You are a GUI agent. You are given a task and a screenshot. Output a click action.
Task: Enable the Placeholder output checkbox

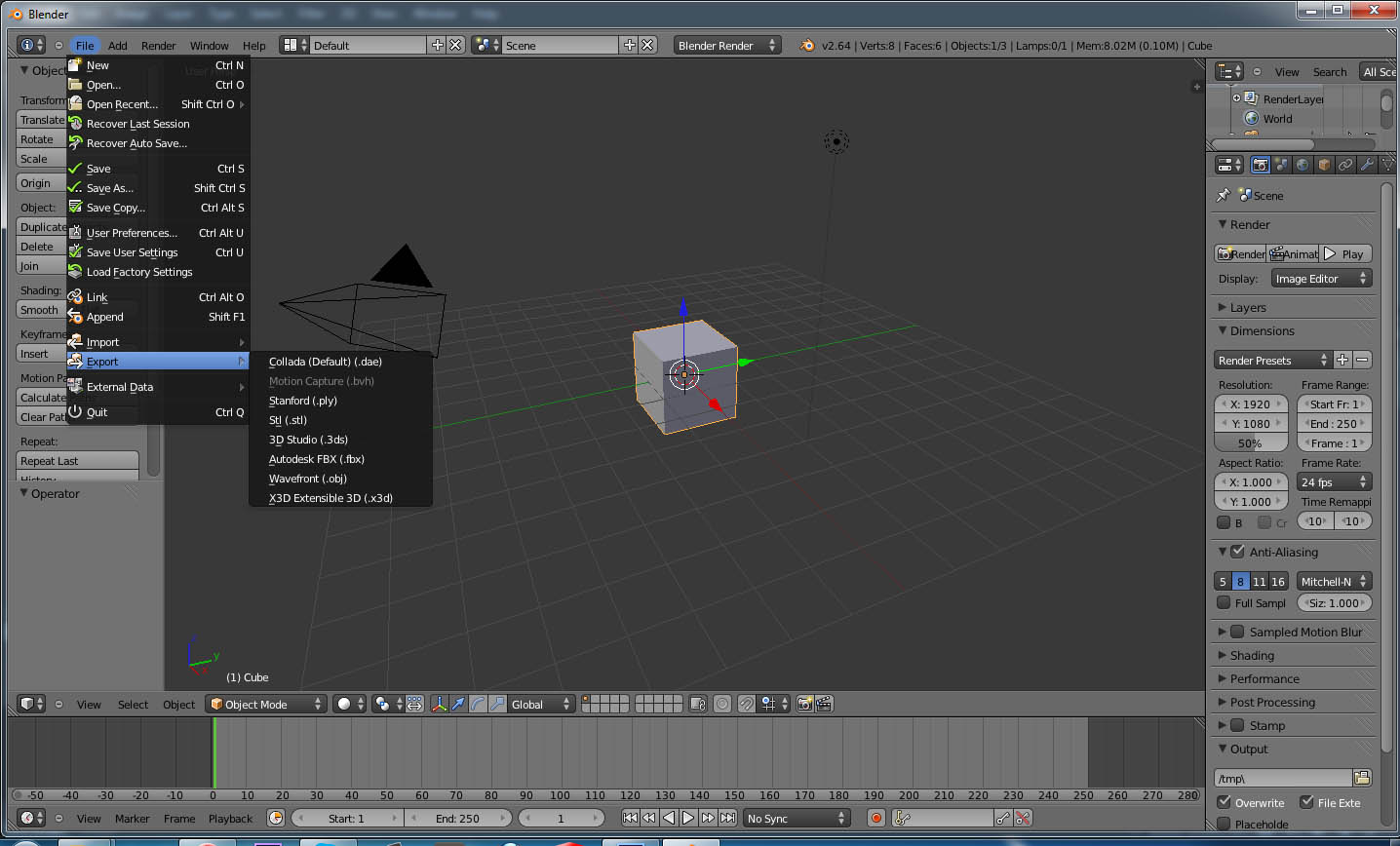(1225, 824)
